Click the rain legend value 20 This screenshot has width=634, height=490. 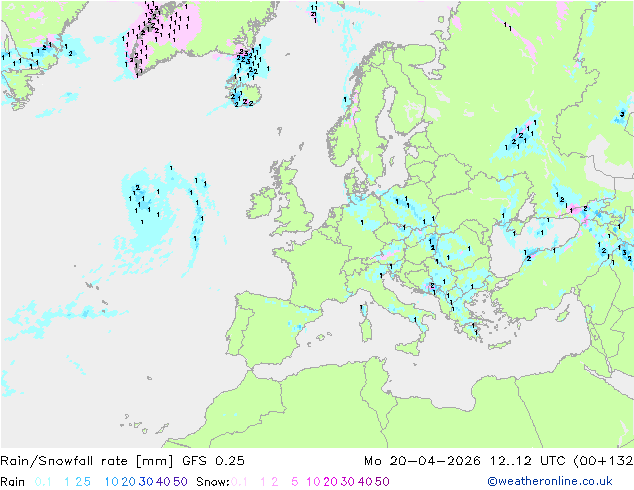click(x=129, y=482)
